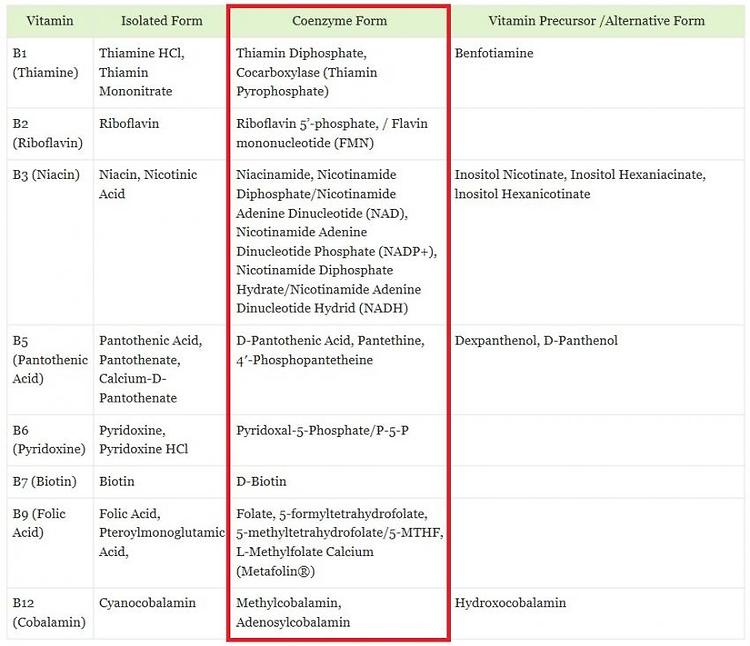
Task: Click the Thiamin Diphosphate, Cocarboxylase cell
Action: (339, 73)
